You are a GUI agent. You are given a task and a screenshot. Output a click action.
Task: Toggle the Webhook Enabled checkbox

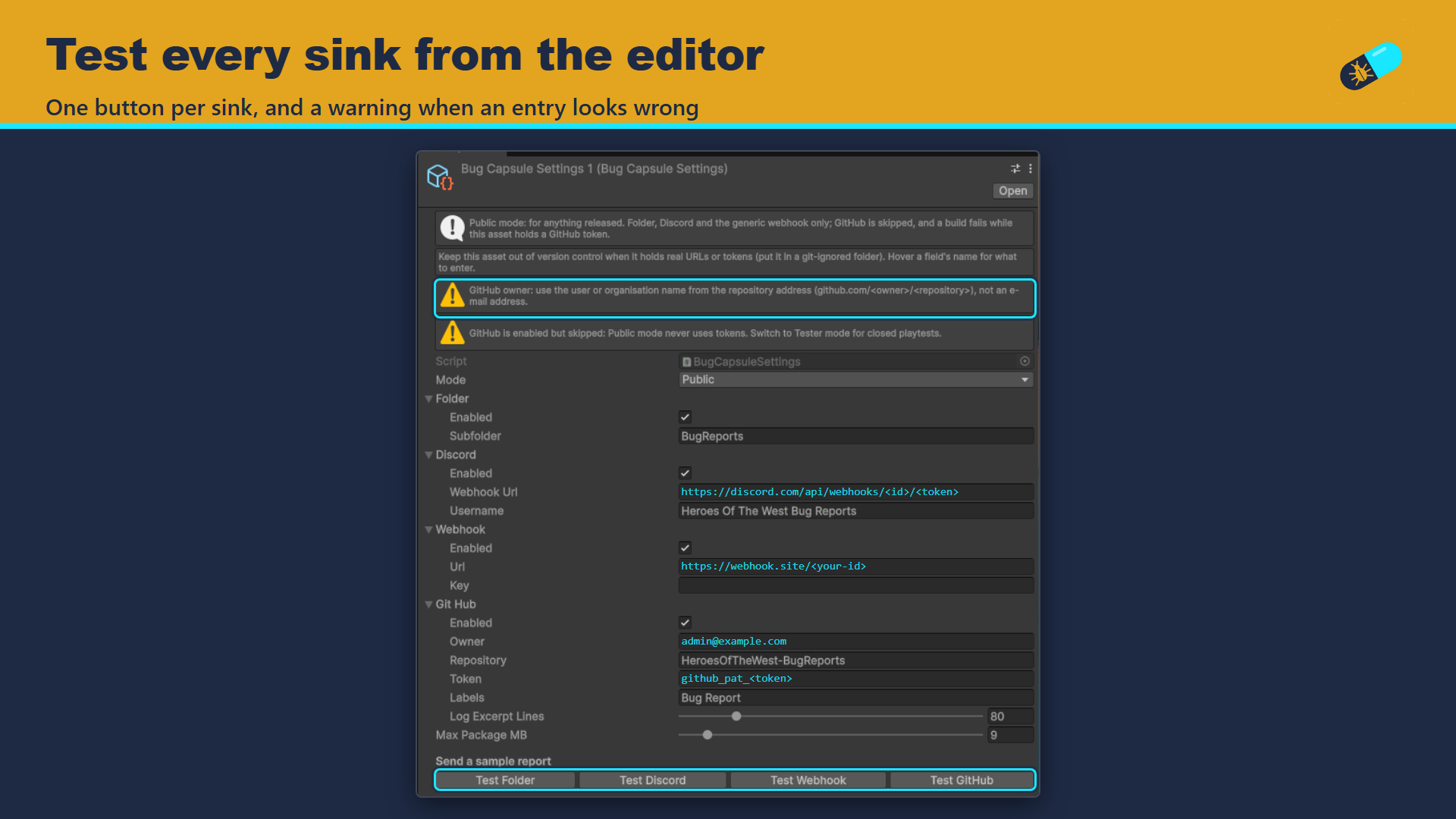685,548
